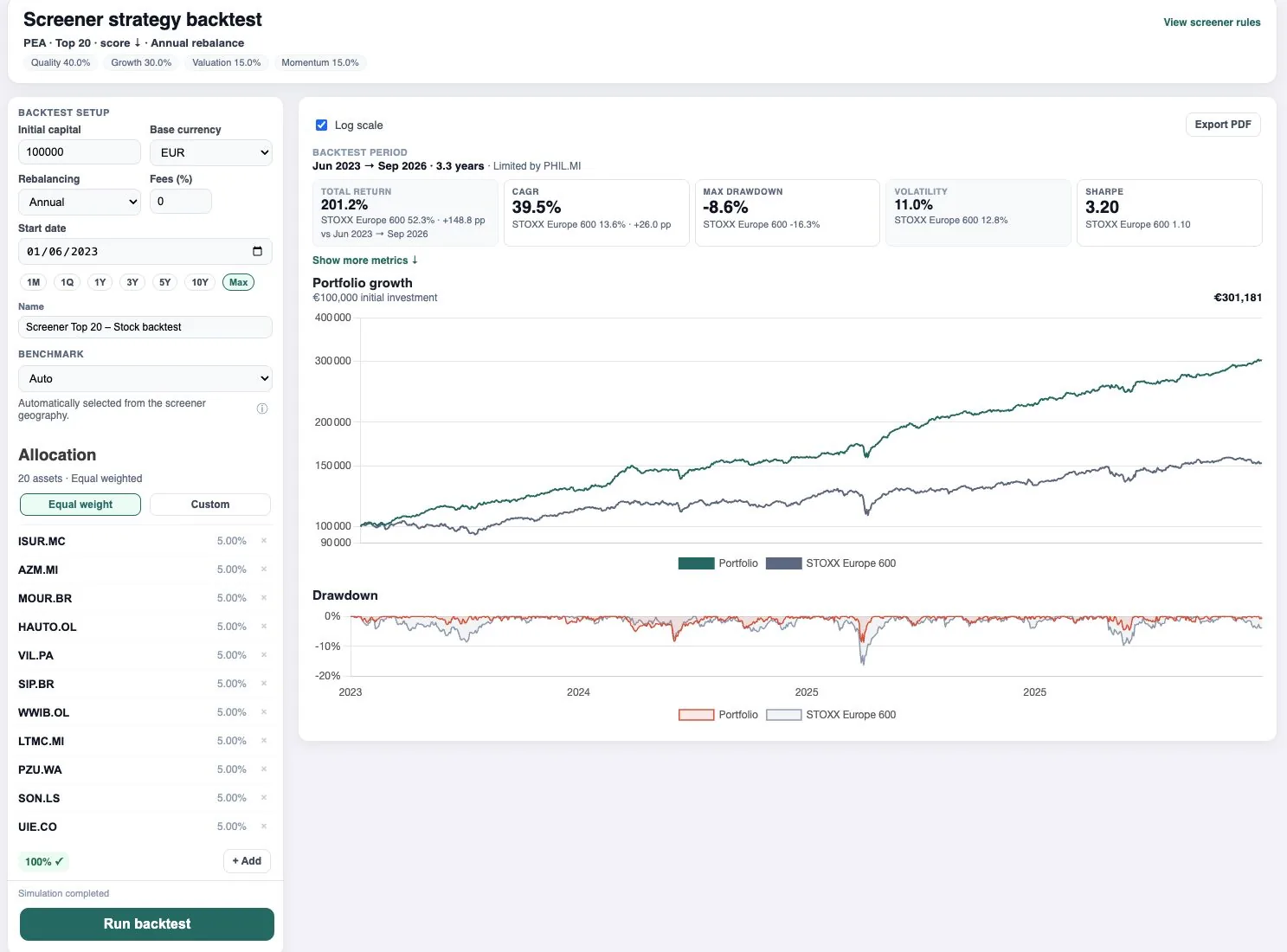Image resolution: width=1287 pixels, height=952 pixels.
Task: Toggle Portfolio series in growth chart legend
Action: (718, 563)
